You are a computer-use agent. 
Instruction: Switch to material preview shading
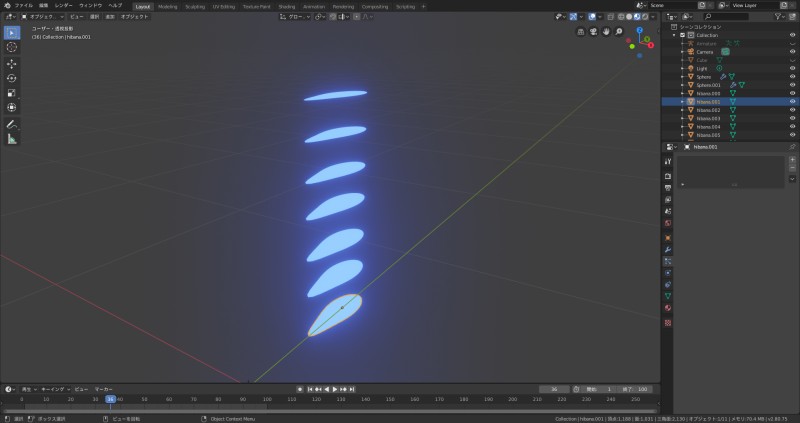coord(637,17)
